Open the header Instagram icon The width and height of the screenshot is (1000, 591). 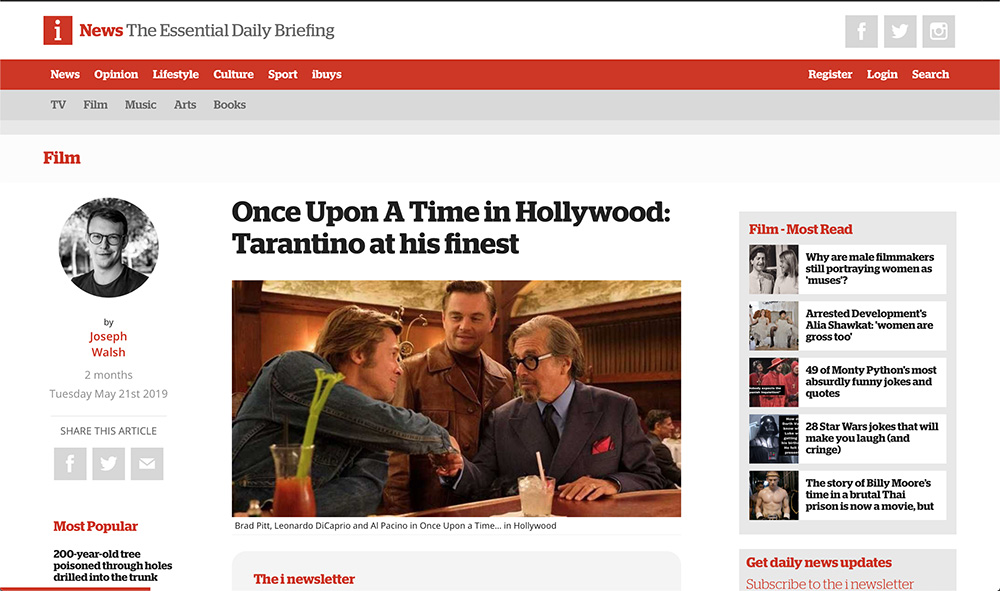coord(939,31)
